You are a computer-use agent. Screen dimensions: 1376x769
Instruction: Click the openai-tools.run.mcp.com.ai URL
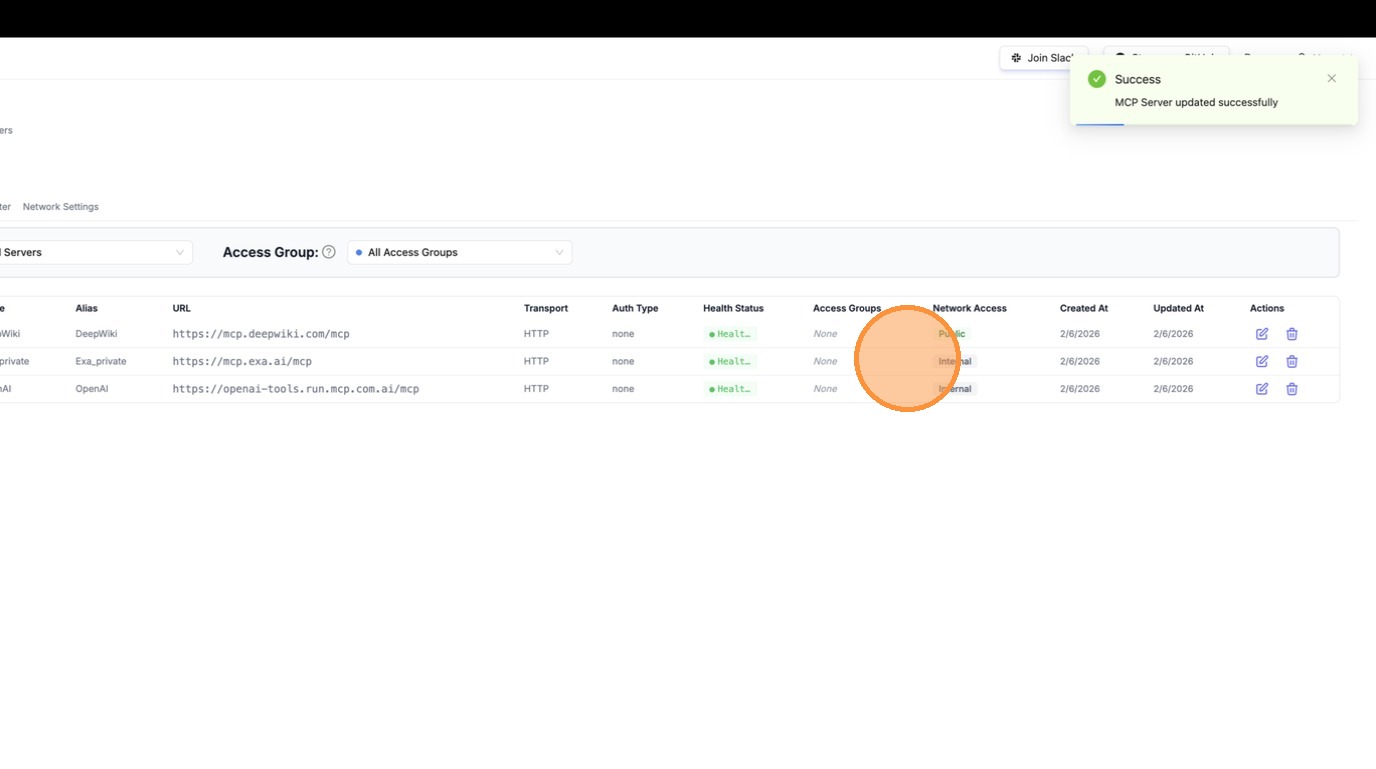(295, 389)
